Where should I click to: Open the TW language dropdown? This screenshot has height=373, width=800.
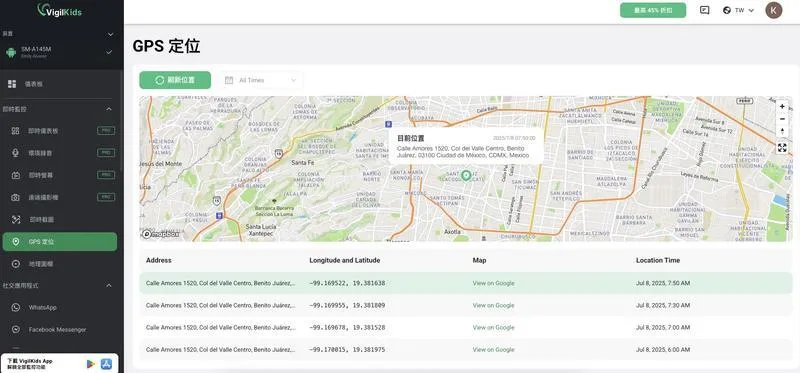tap(738, 10)
